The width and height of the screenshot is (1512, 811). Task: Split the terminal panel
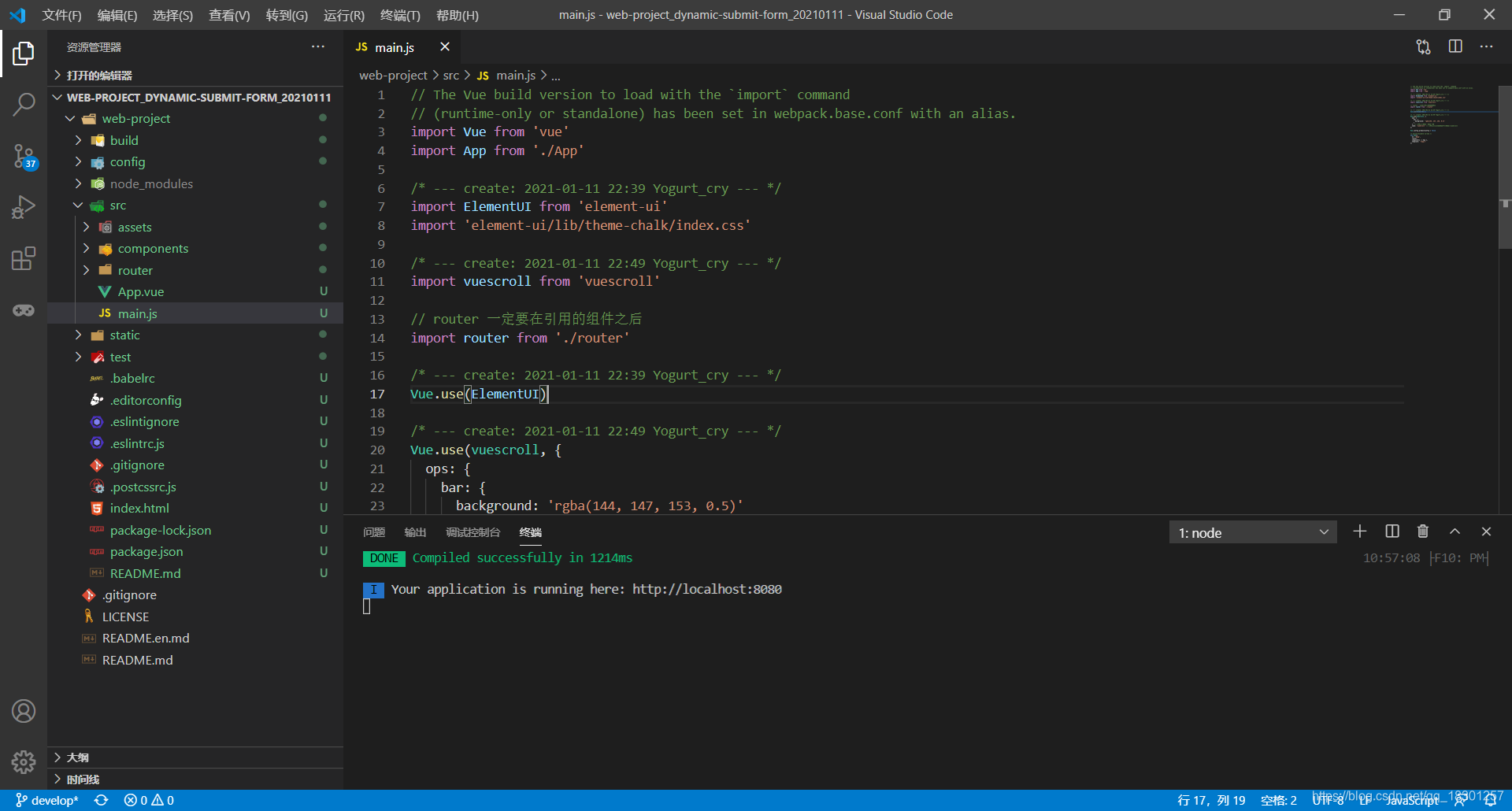(1392, 531)
